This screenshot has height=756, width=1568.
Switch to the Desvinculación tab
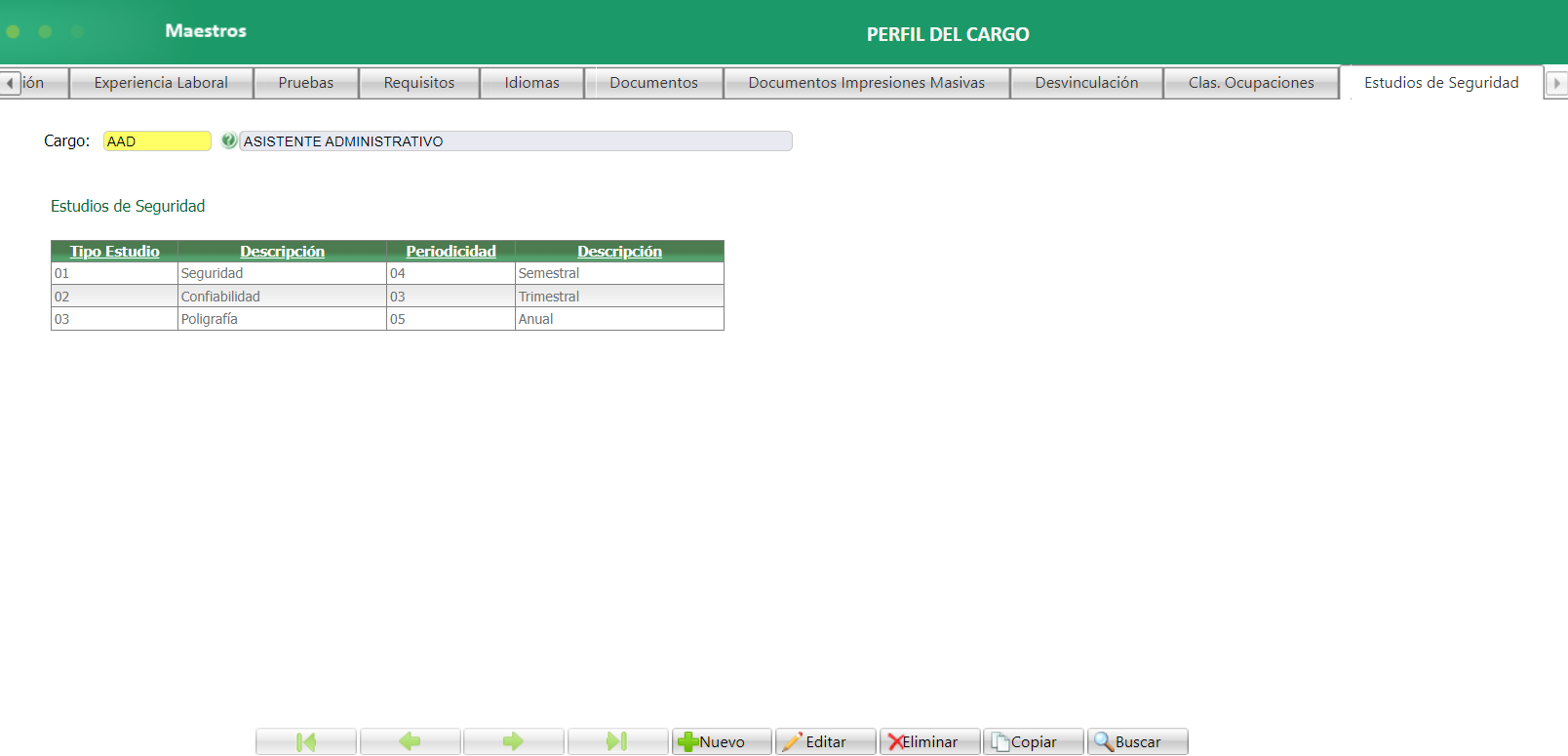point(1086,83)
